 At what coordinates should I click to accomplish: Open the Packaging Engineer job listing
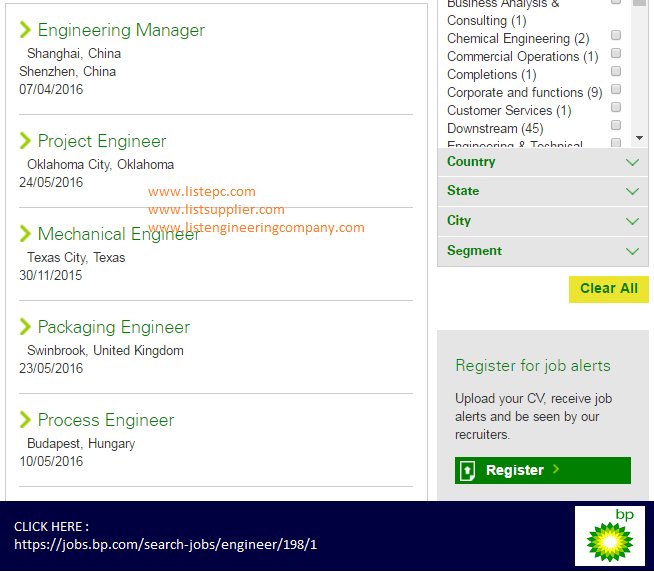click(113, 327)
